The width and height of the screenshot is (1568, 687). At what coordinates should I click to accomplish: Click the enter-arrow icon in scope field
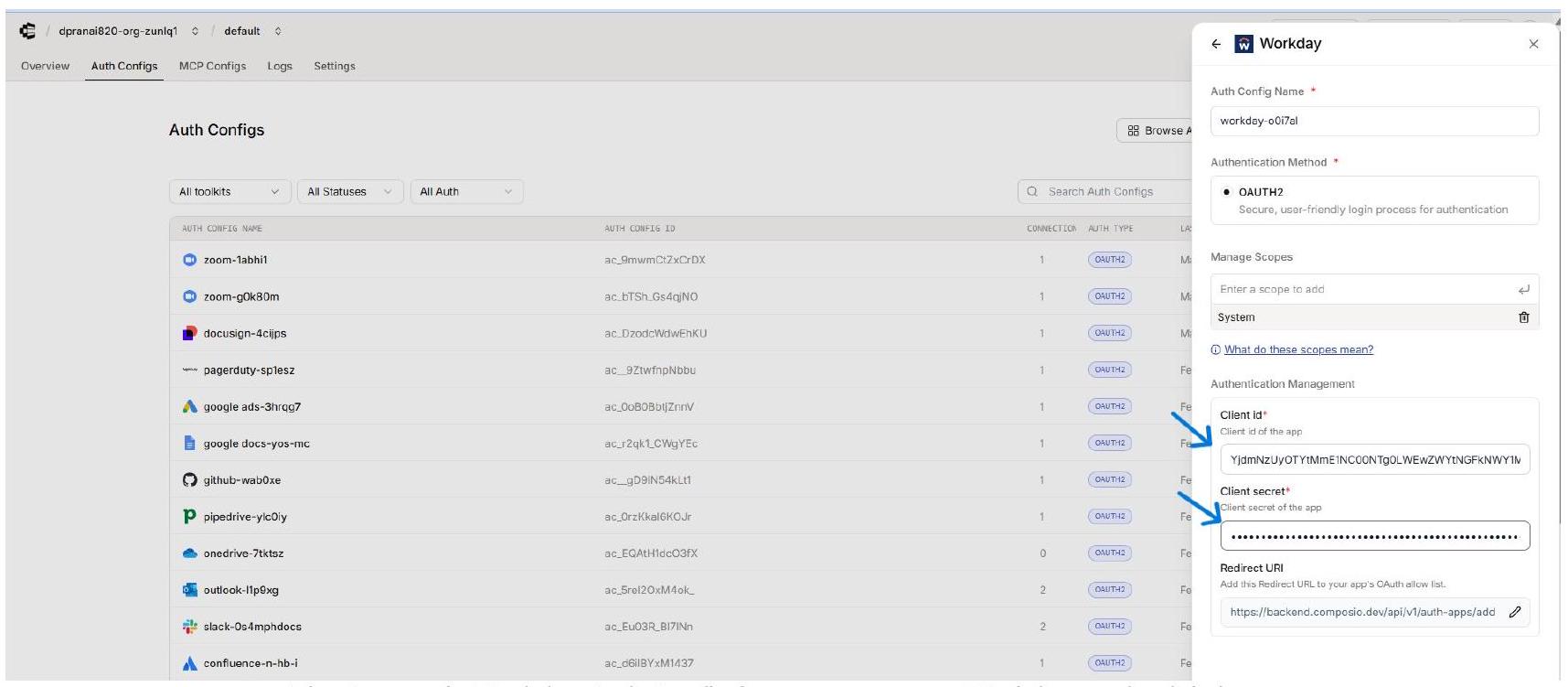pyautogui.click(x=1523, y=289)
